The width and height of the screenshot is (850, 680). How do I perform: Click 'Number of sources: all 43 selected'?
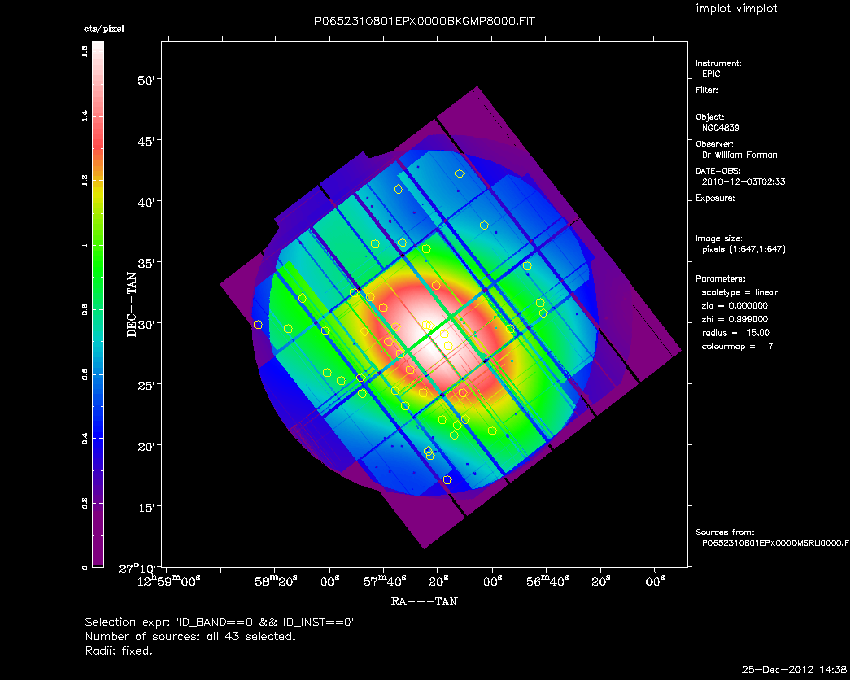[190, 636]
